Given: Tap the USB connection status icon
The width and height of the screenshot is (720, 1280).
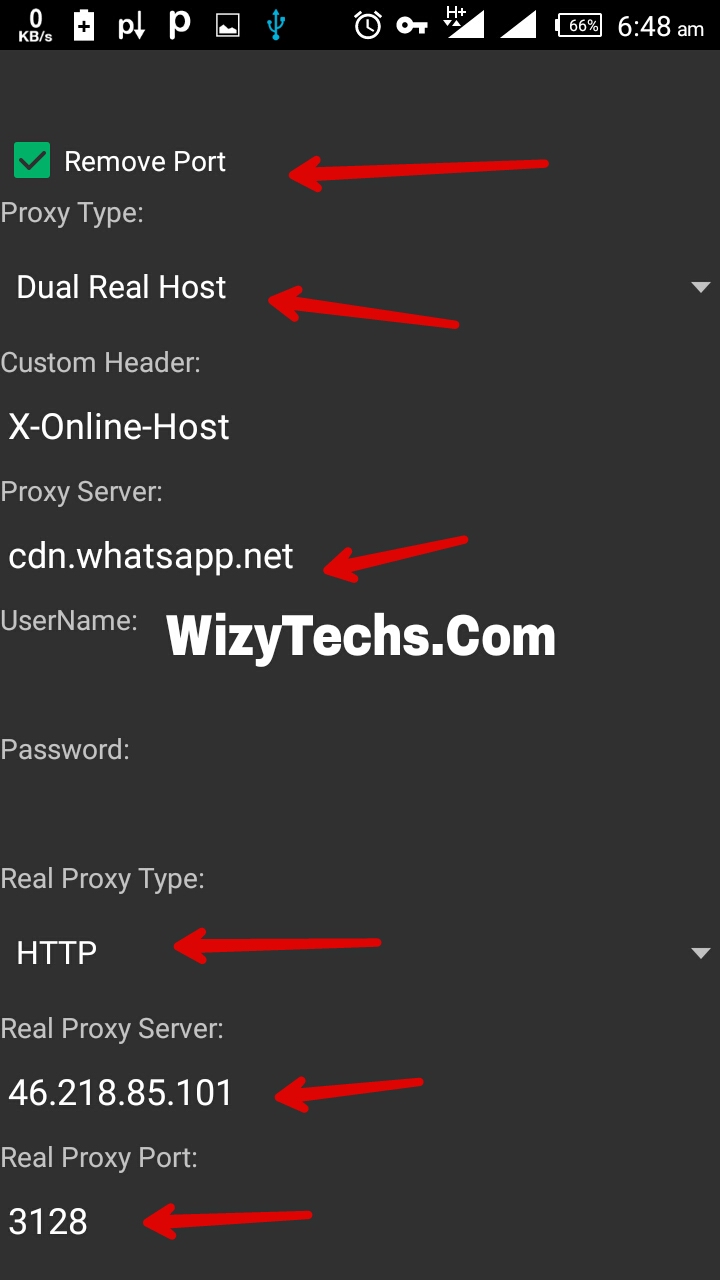Looking at the screenshot, I should (x=276, y=26).
